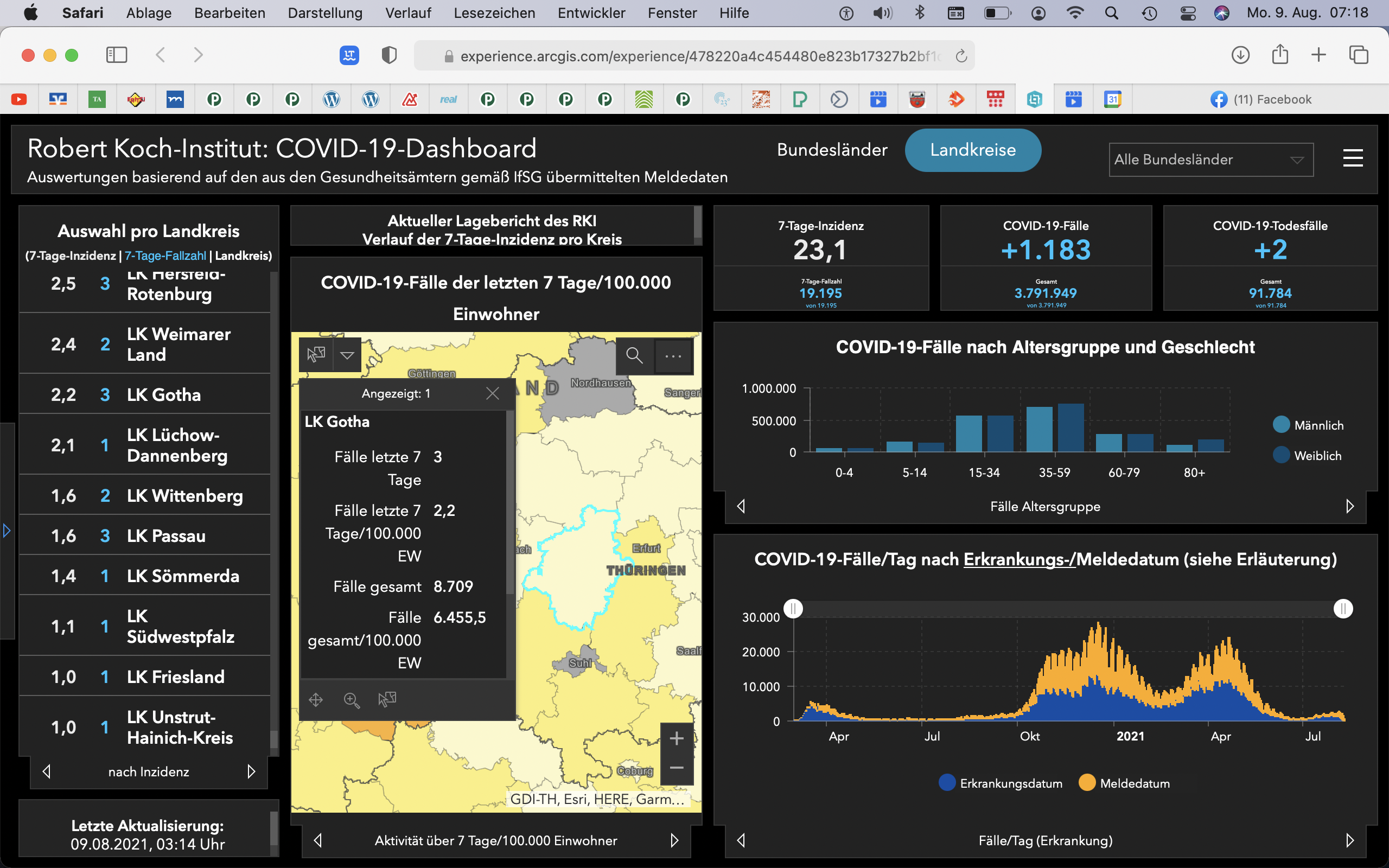
Task: Switch to the Bundesländer view
Action: [x=832, y=150]
